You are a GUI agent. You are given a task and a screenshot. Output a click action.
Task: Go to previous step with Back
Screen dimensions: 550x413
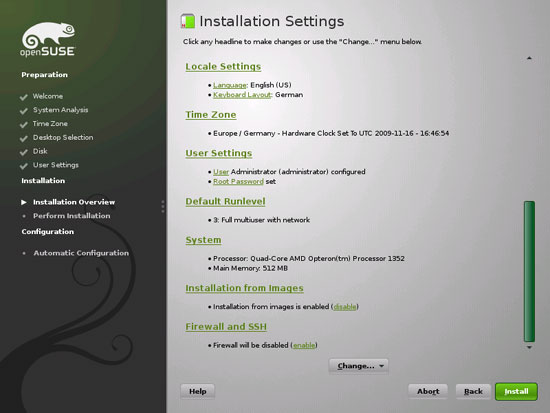(x=473, y=391)
